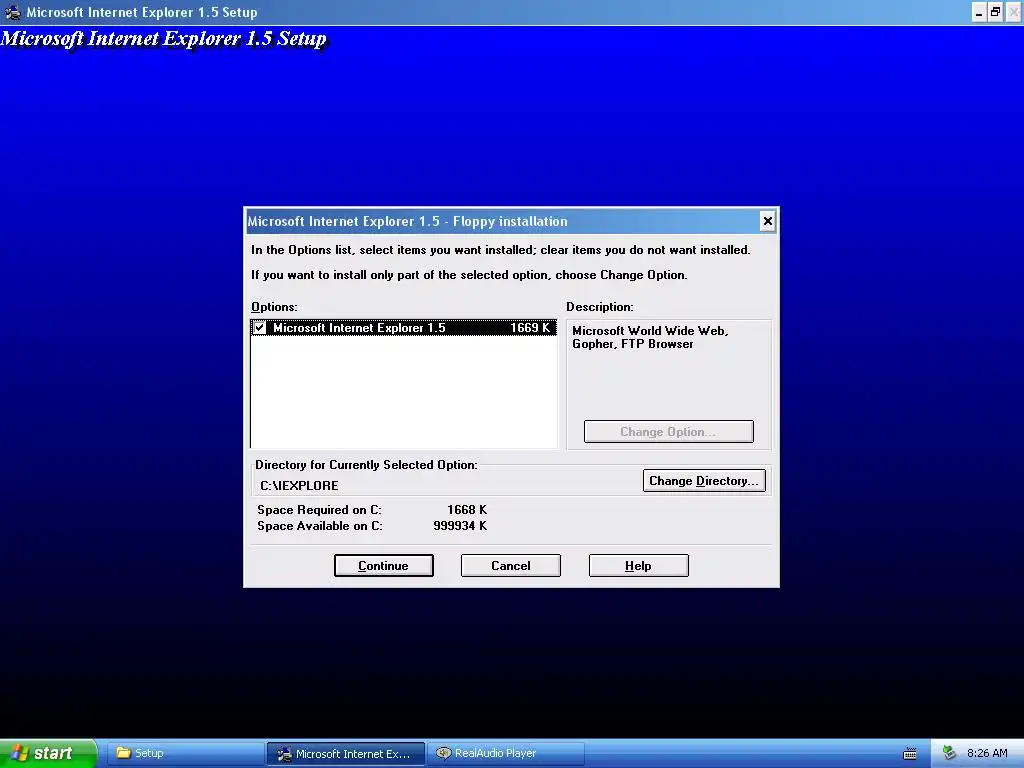Click the Space Required value 1668 K
1024x768 pixels.
pyautogui.click(x=467, y=509)
